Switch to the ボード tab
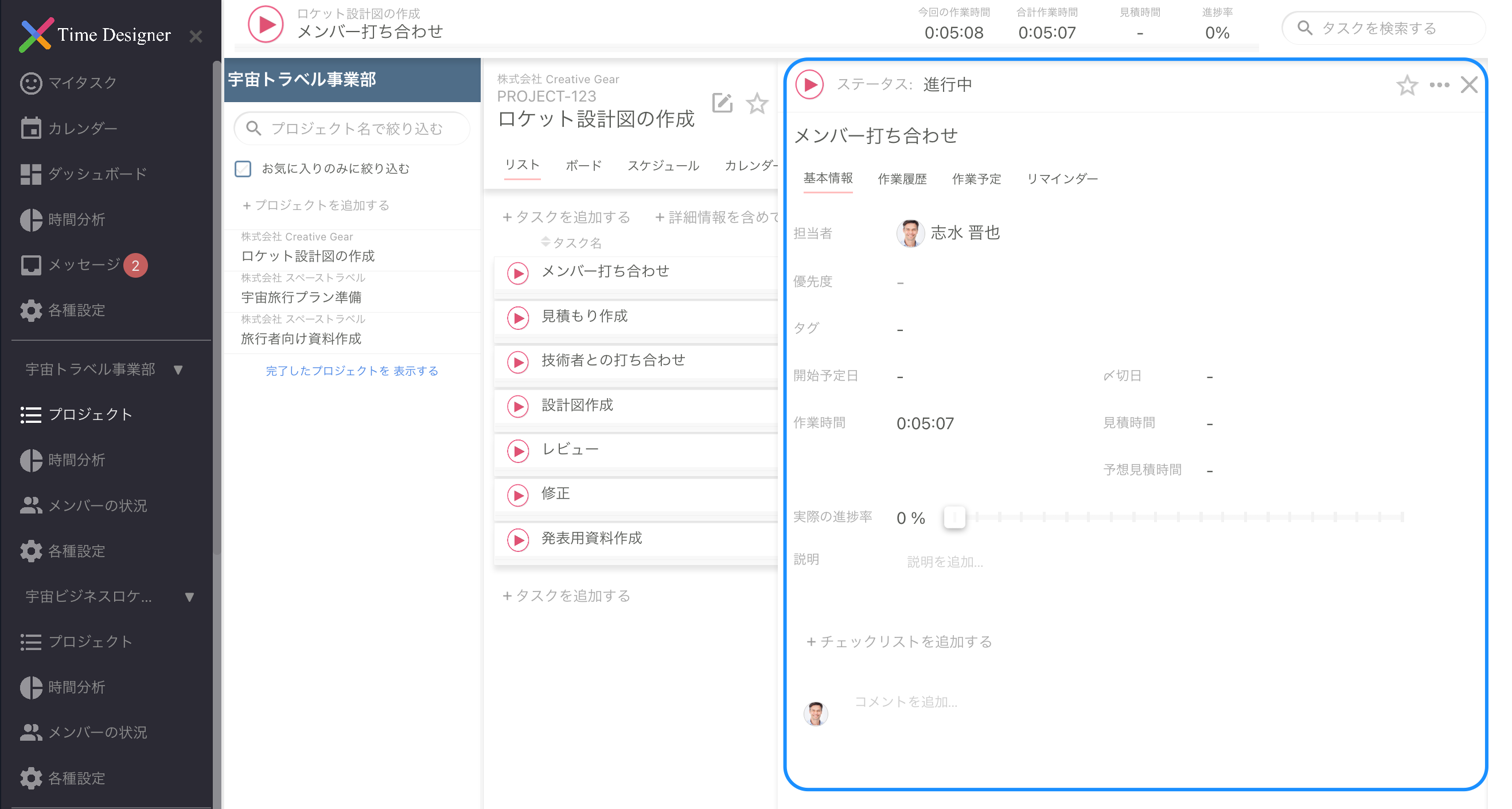Viewport: 1512px width, 809px height. (x=583, y=165)
